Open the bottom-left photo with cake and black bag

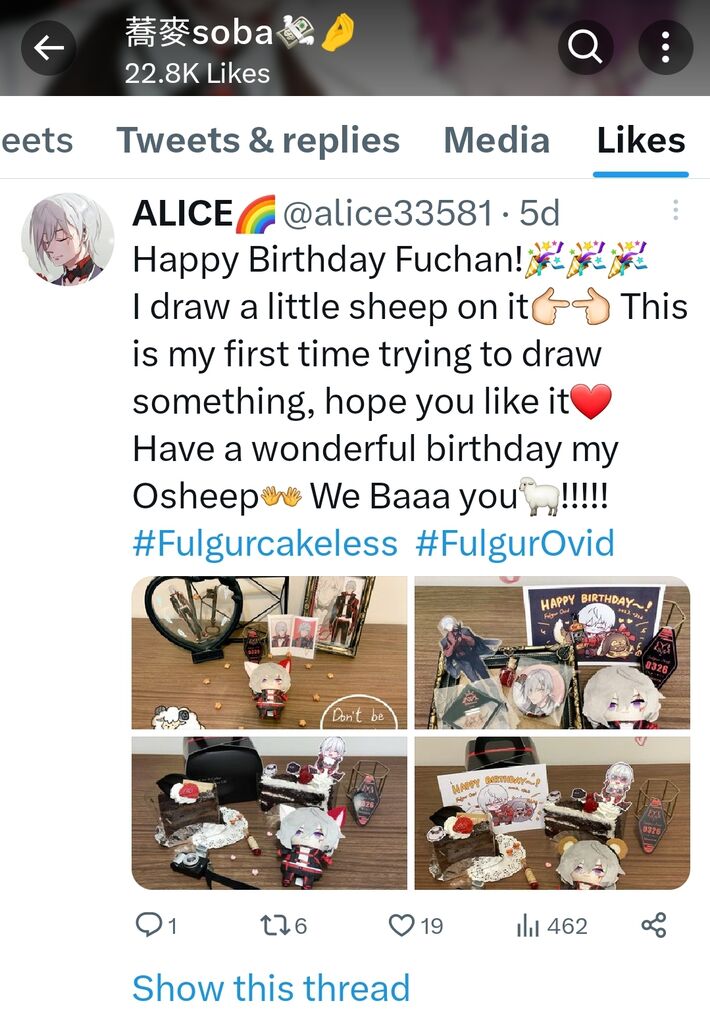269,813
